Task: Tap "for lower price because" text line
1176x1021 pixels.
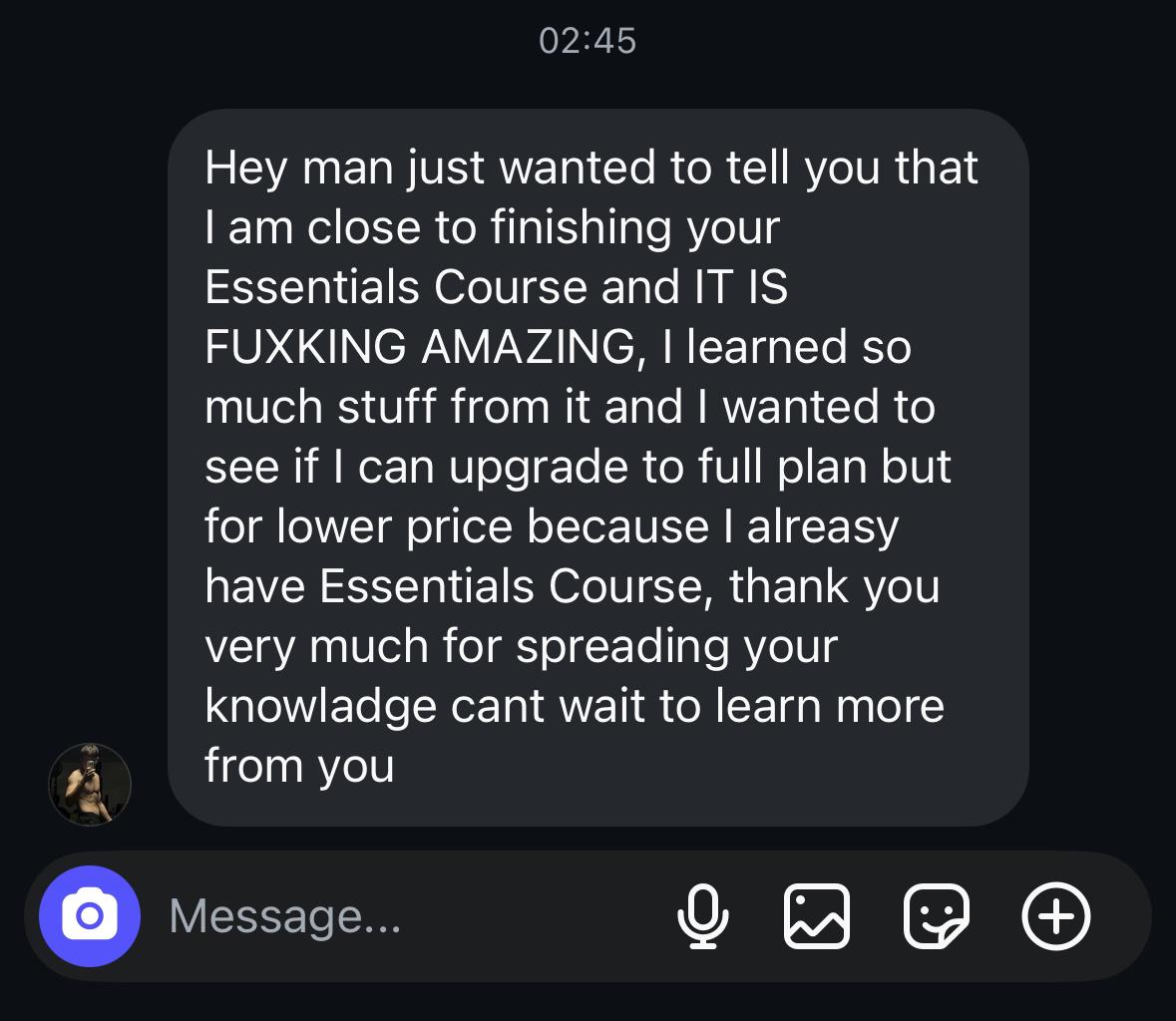Action: point(552,527)
